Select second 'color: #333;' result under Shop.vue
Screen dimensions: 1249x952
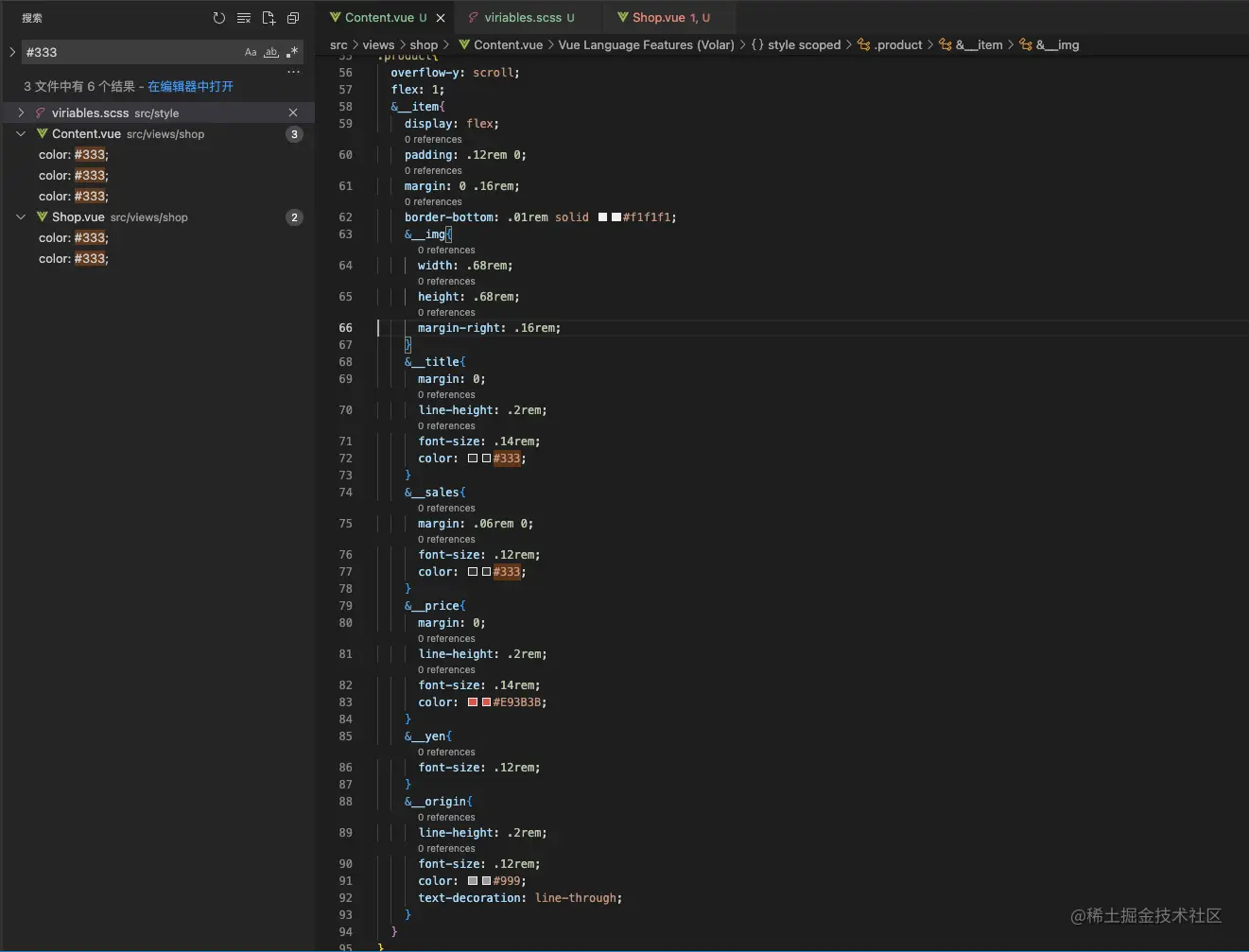[74, 258]
